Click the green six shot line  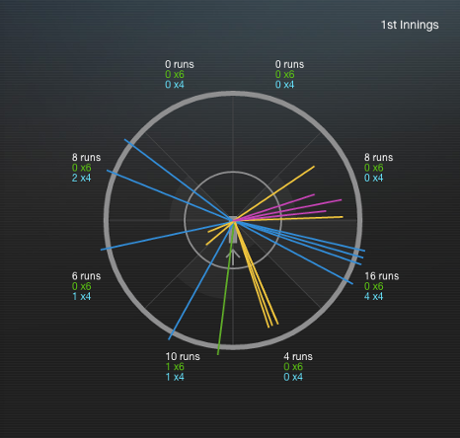[225, 290]
